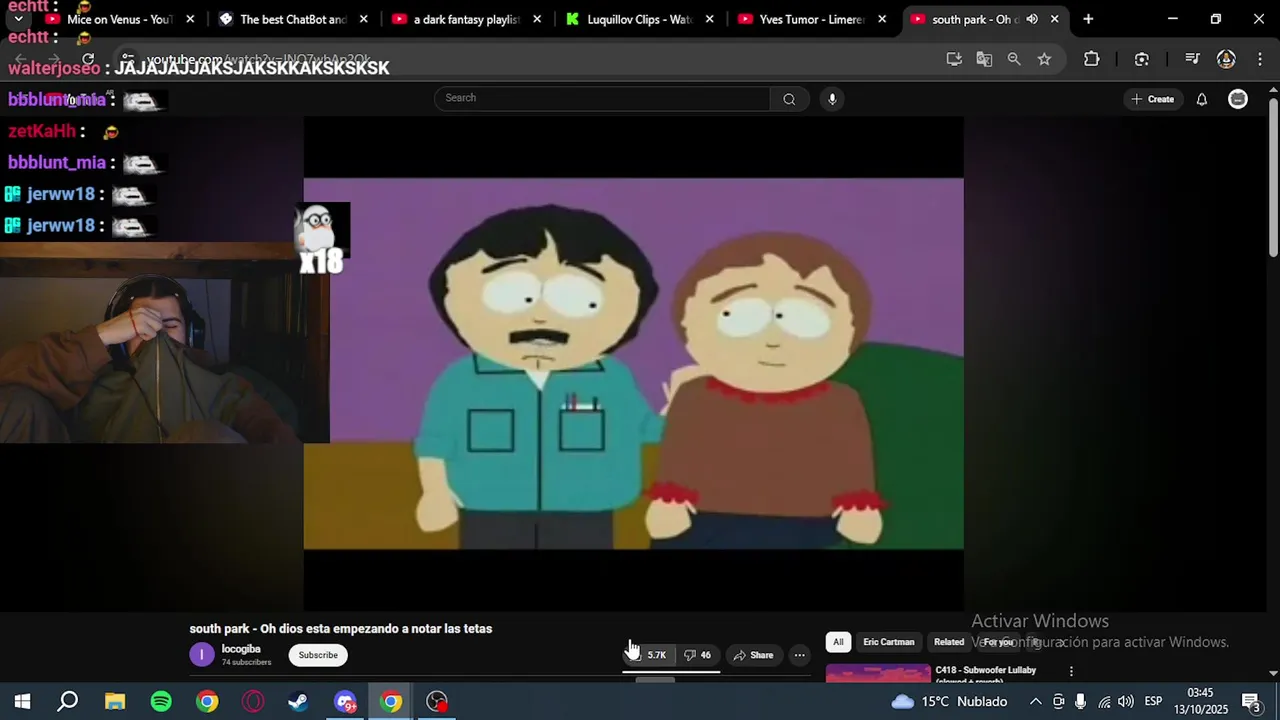Click the video title south park - Oh dios
Screen dimensions: 1280x720
coord(341,629)
